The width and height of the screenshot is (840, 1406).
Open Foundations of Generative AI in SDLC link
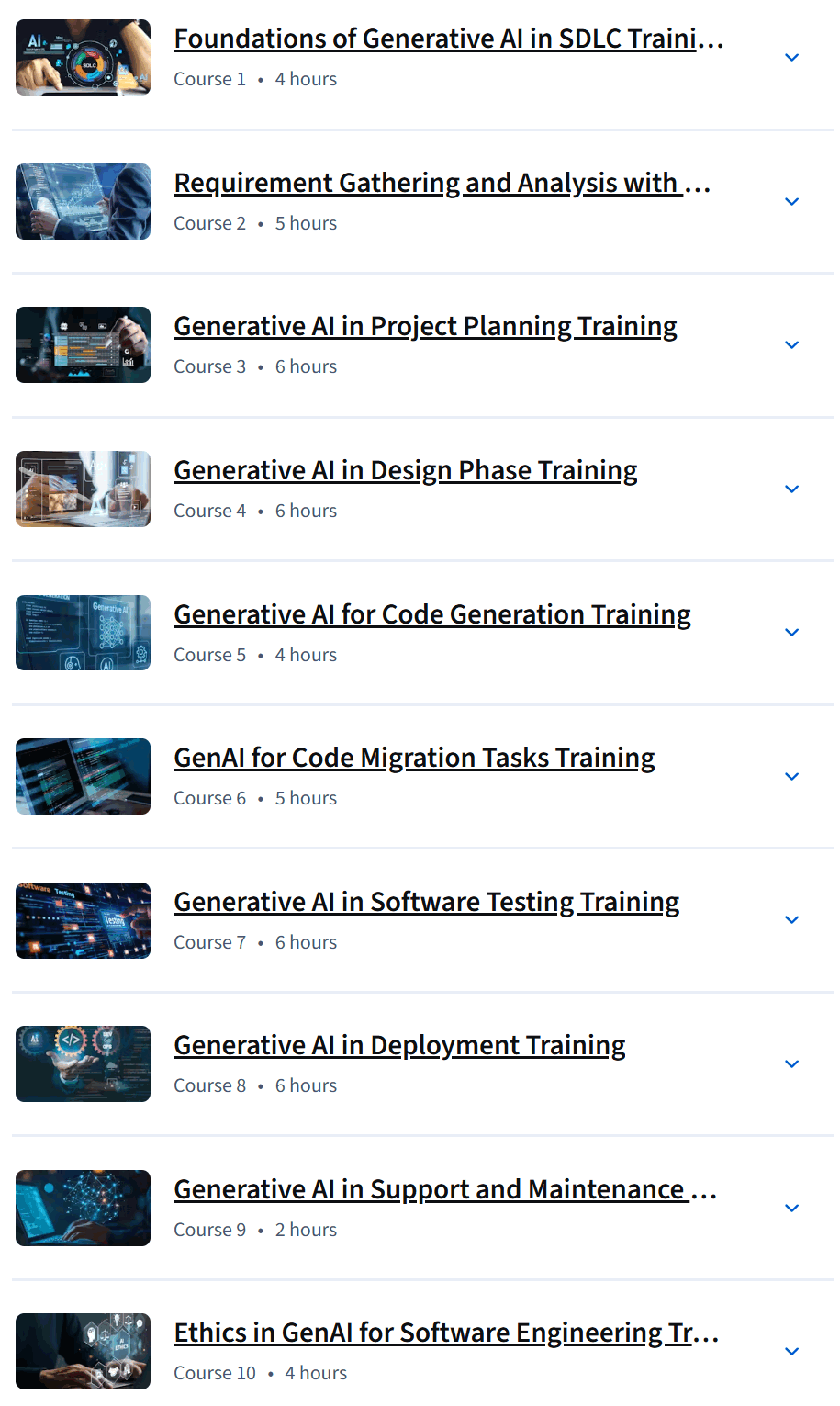click(449, 39)
